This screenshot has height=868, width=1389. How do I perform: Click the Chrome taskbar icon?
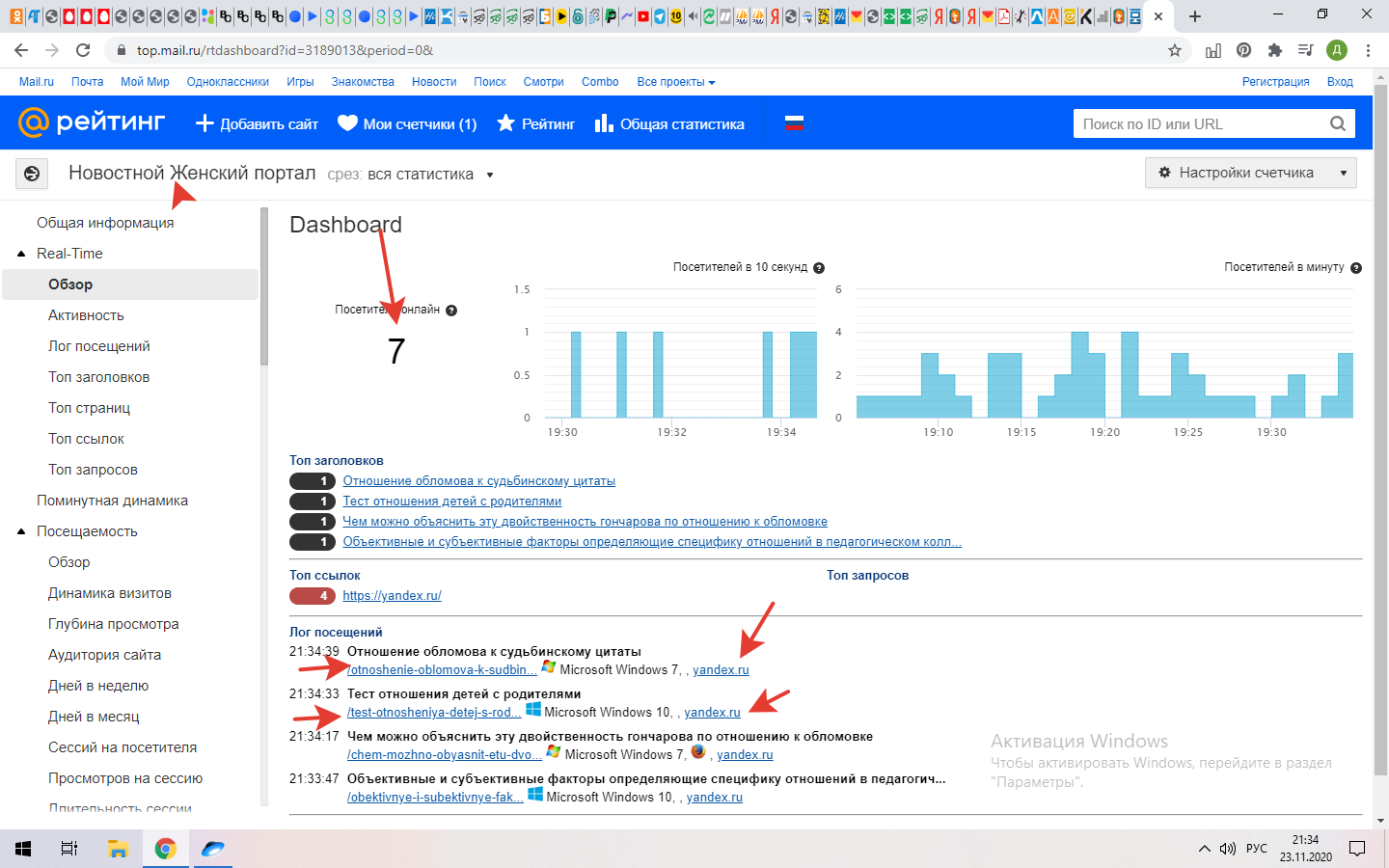click(166, 849)
